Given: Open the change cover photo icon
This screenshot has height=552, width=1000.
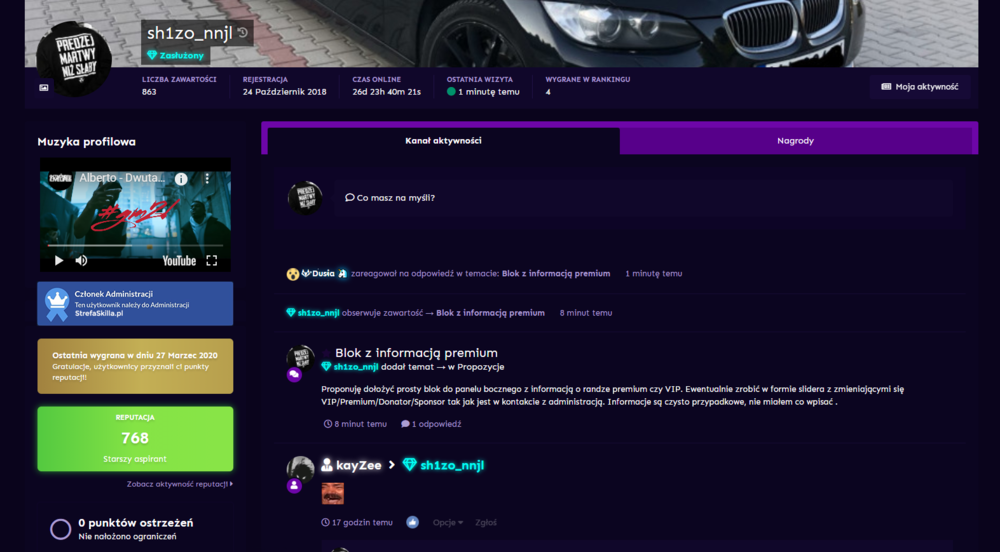Looking at the screenshot, I should [x=43, y=87].
